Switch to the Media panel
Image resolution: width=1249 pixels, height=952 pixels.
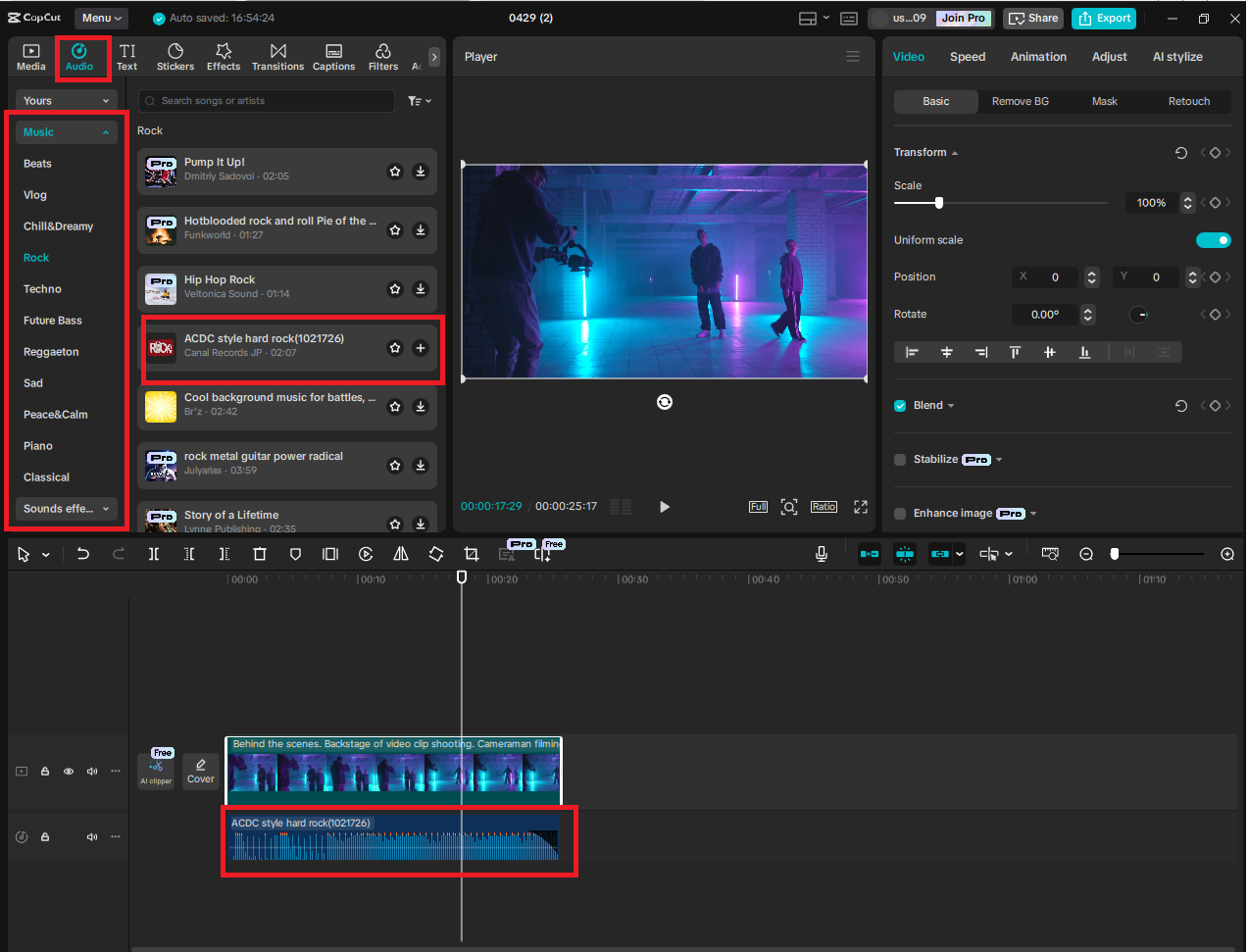click(x=31, y=57)
